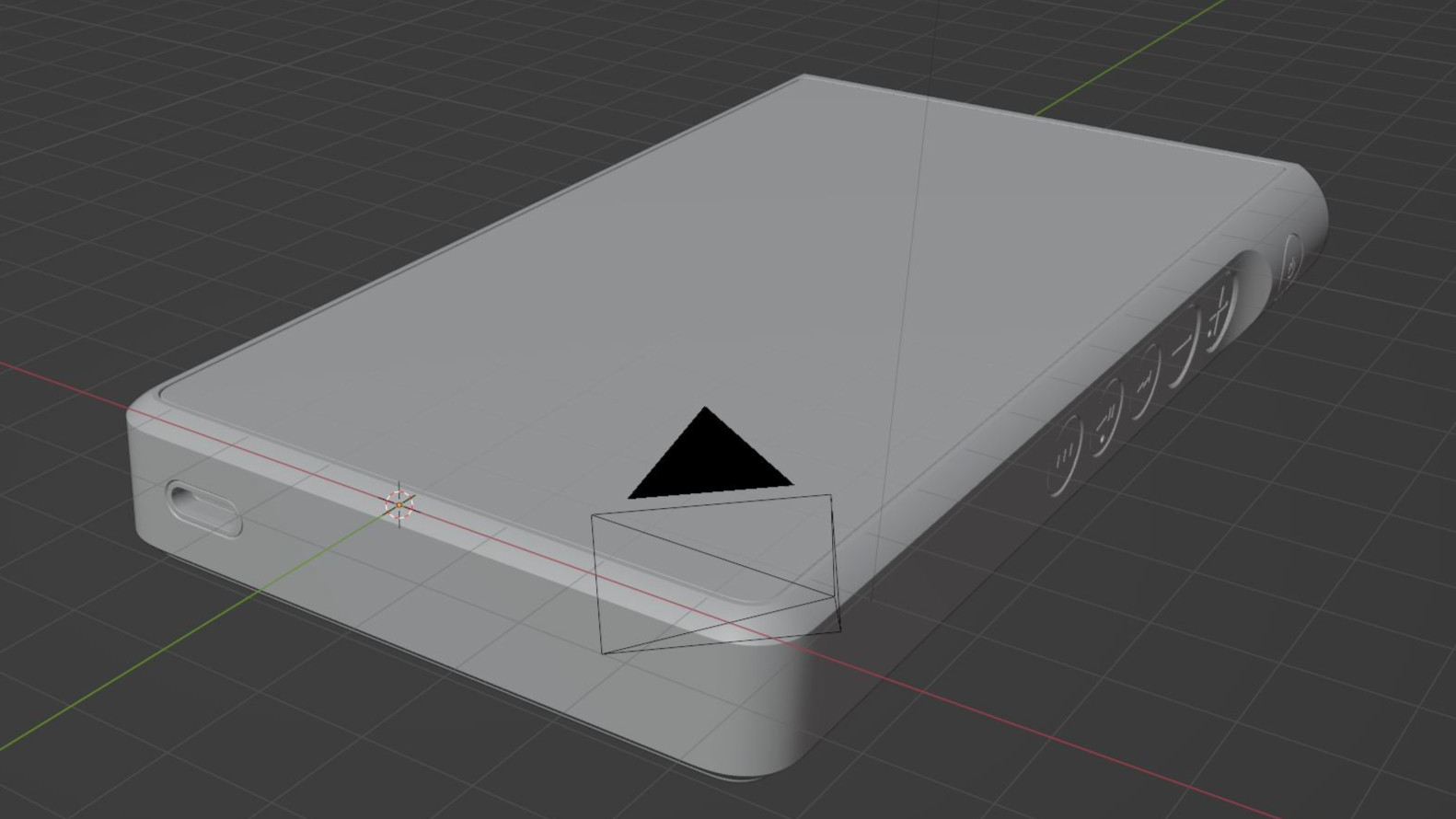Click the side button with dot and dash symbol

(1107, 424)
